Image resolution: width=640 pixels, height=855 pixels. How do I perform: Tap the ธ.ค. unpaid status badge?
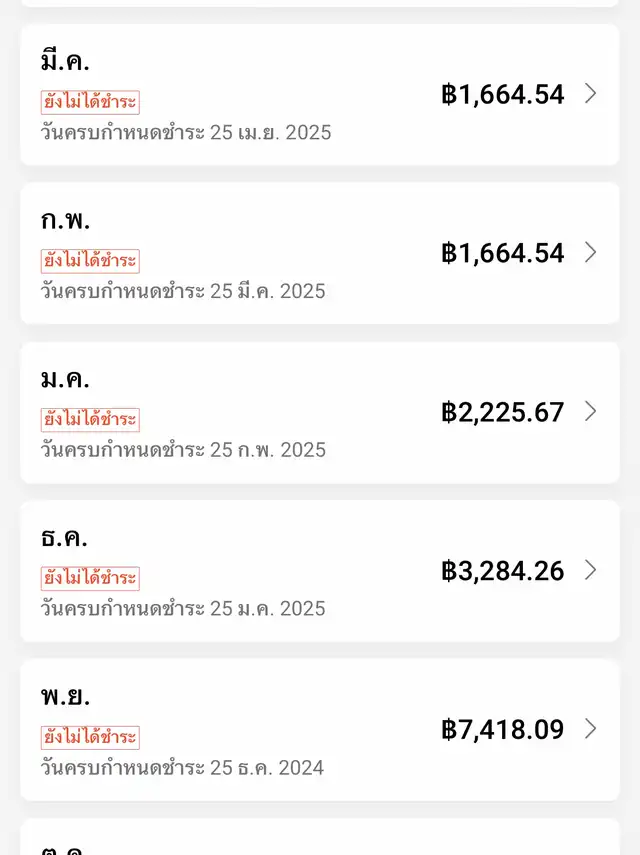coord(90,579)
